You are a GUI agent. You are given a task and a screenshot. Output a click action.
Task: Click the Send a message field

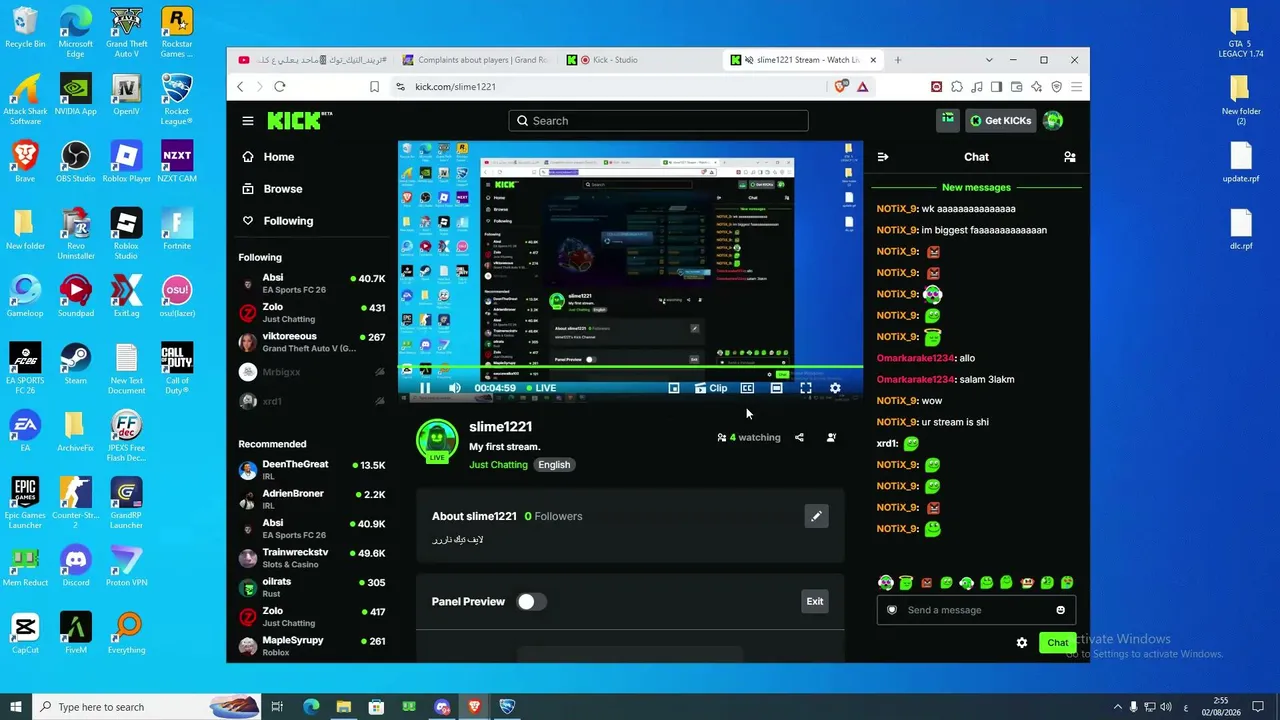(x=976, y=610)
